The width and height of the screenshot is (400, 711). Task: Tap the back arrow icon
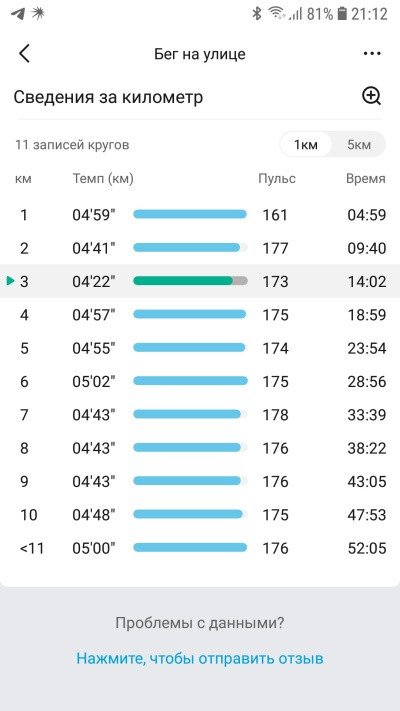pyautogui.click(x=24, y=54)
